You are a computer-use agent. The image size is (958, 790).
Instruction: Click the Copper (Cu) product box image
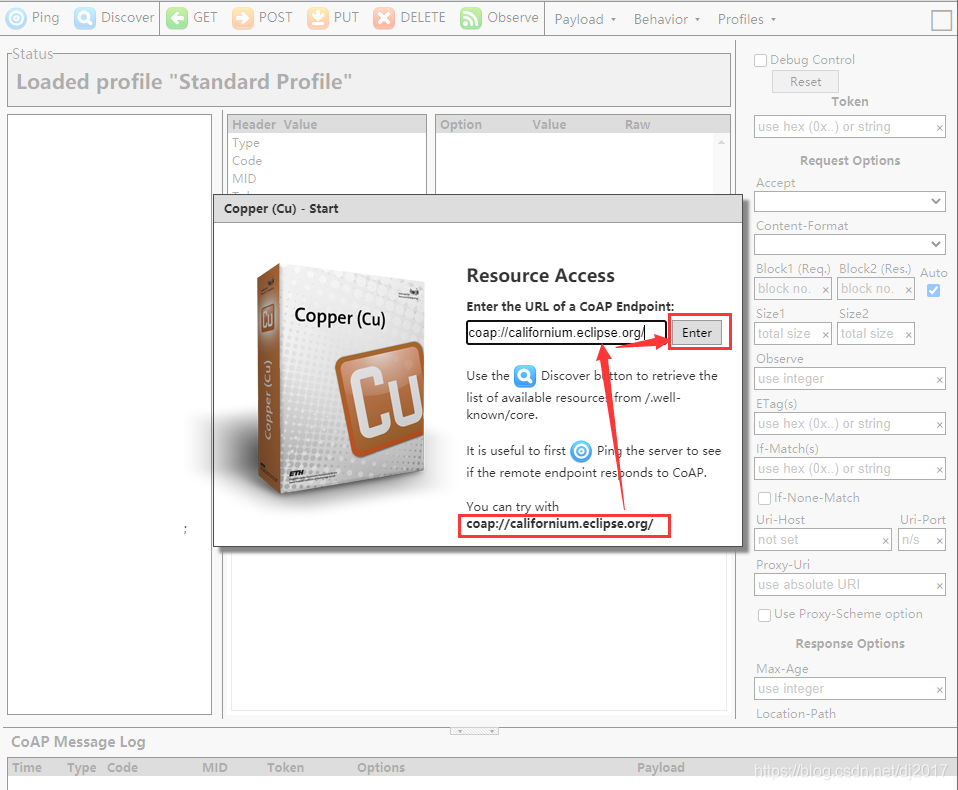point(340,379)
